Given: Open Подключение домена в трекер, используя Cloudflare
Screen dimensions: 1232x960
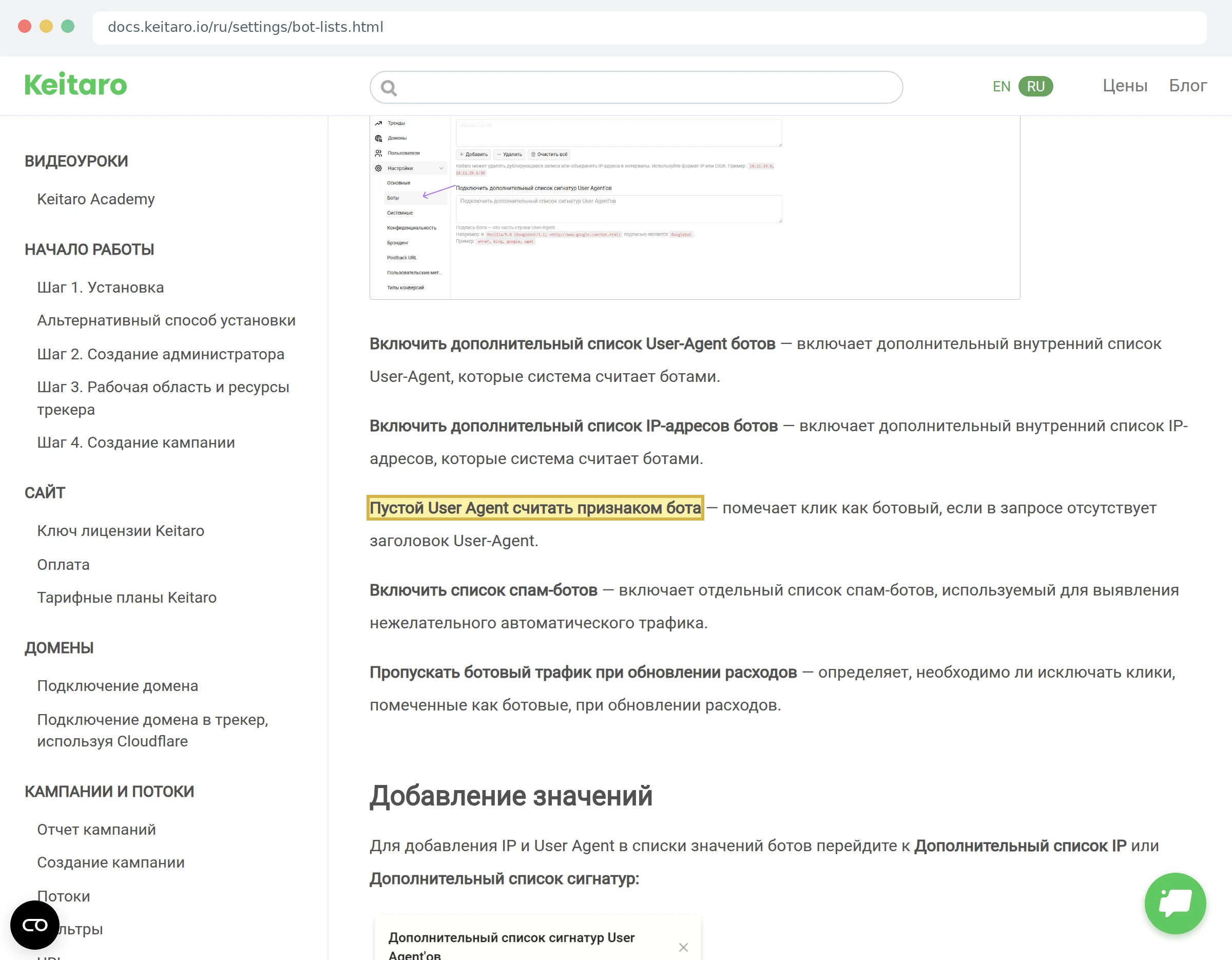Looking at the screenshot, I should (x=153, y=731).
